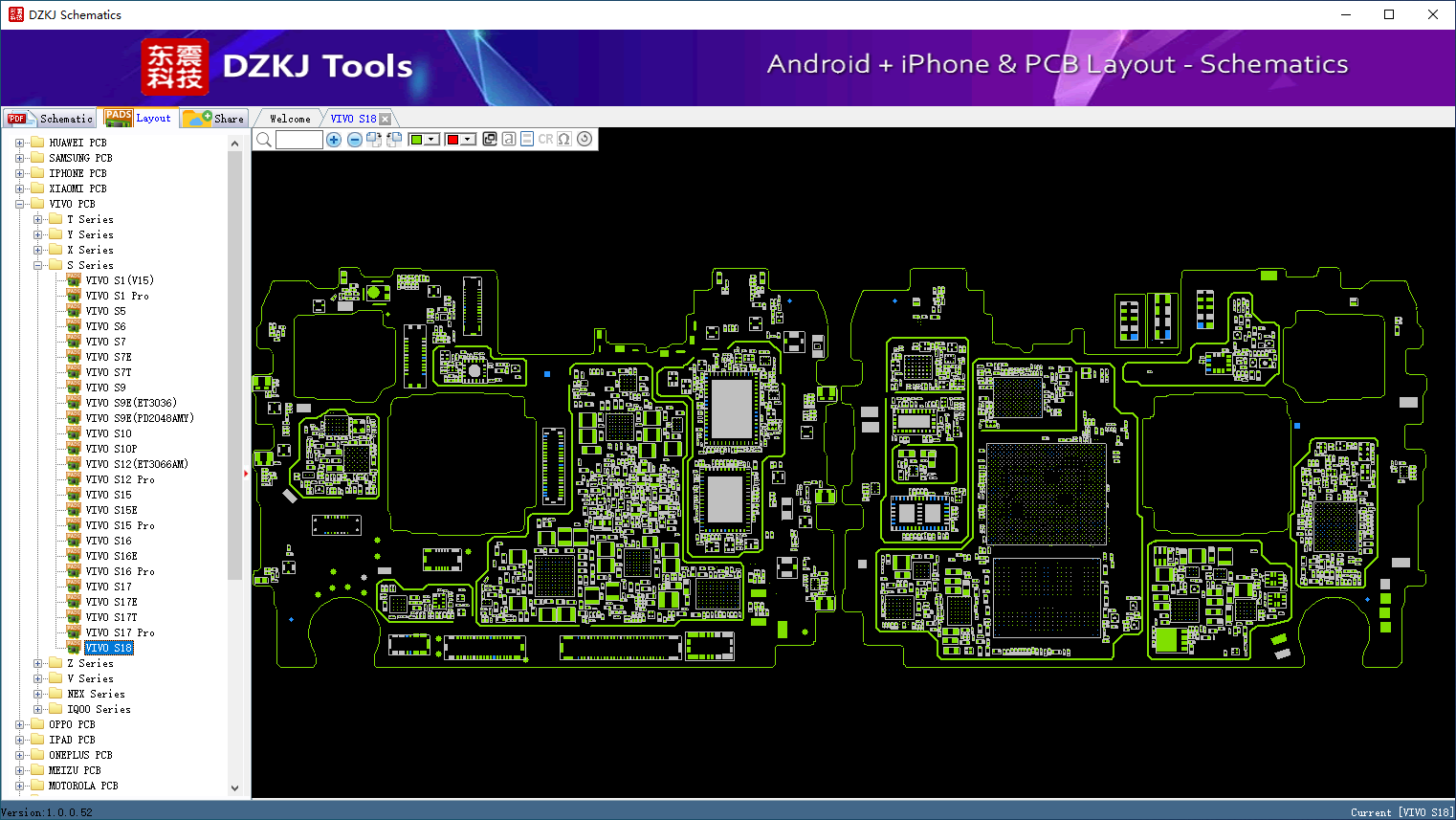The width and height of the screenshot is (1456, 820).
Task: Toggle the letter 'a' text label icon
Action: [x=509, y=139]
